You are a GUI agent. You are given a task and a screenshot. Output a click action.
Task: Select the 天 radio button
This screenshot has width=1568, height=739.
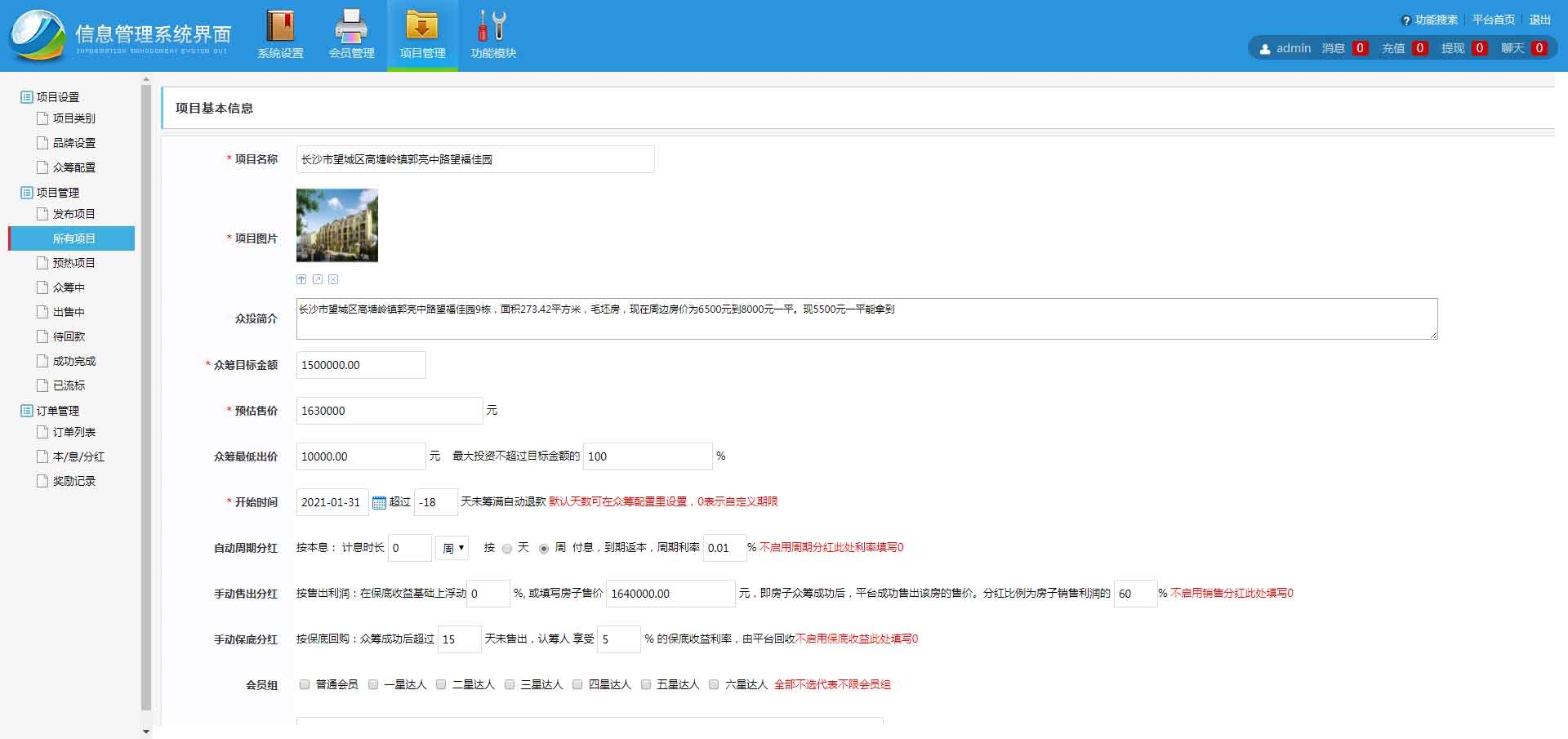(x=507, y=549)
